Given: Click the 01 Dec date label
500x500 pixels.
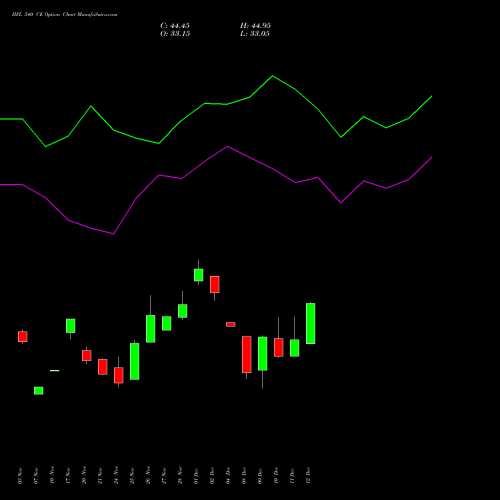Looking at the screenshot, I should [x=196, y=476].
